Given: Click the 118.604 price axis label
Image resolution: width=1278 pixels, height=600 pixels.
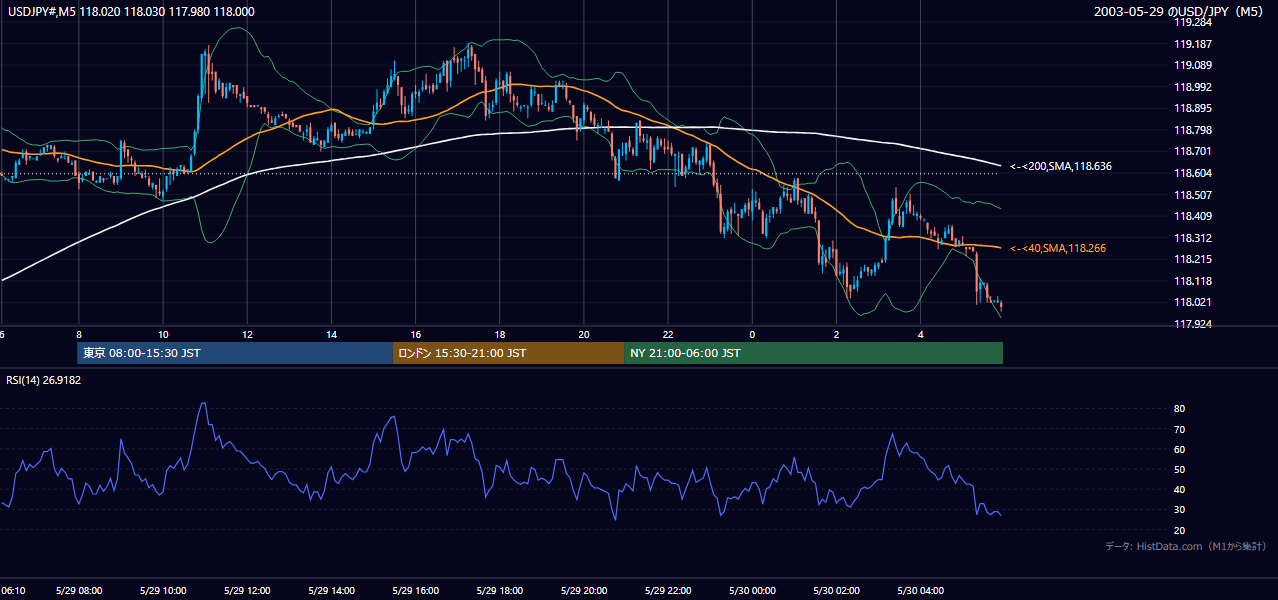Looking at the screenshot, I should (x=1193, y=173).
